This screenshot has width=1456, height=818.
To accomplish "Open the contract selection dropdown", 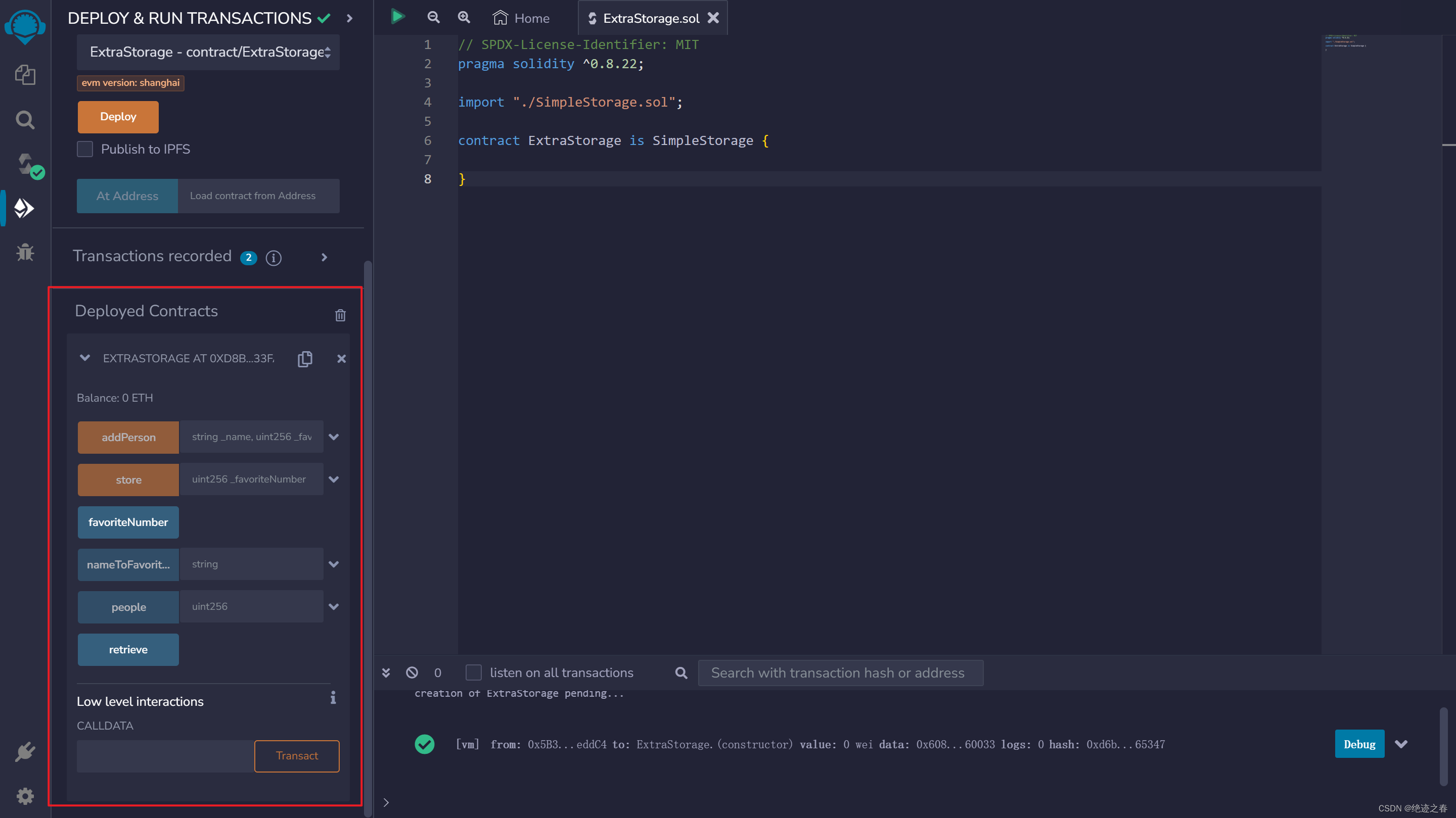I will pyautogui.click(x=208, y=52).
